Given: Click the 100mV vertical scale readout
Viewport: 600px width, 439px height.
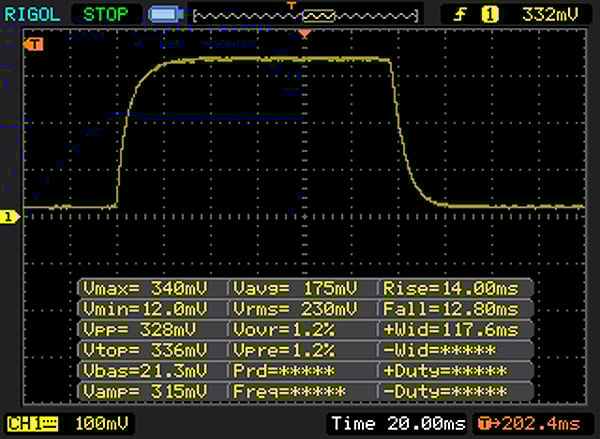Looking at the screenshot, I should tap(102, 424).
